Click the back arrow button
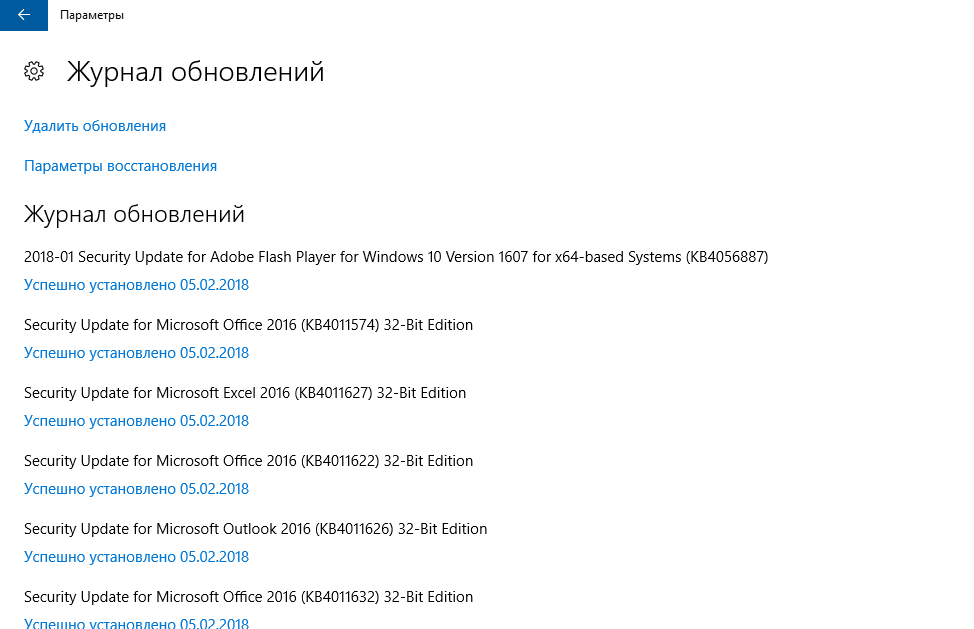Screen dimensions: 974x629 24,15
